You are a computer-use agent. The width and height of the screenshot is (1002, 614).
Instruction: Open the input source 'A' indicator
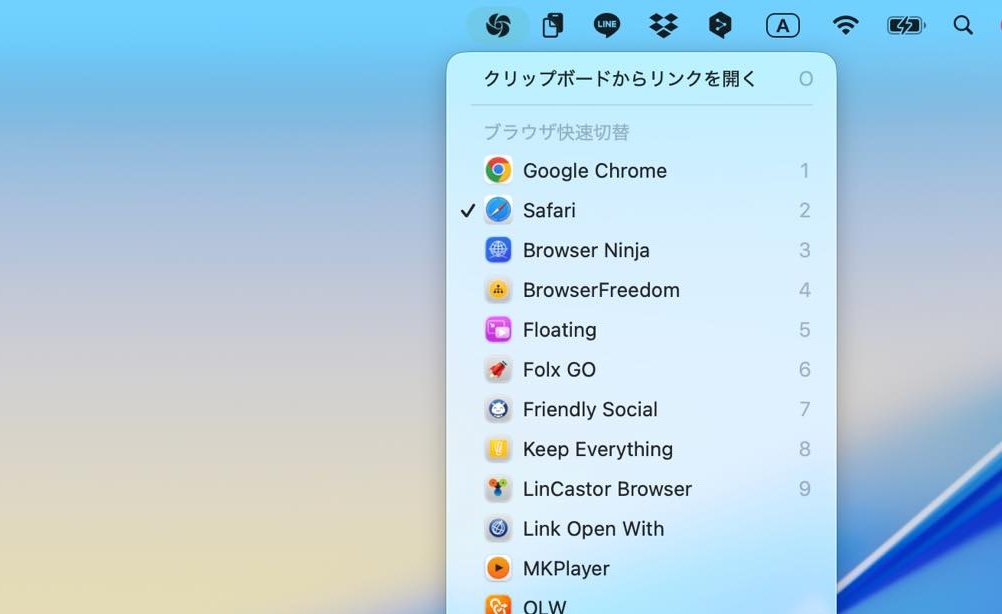[782, 25]
